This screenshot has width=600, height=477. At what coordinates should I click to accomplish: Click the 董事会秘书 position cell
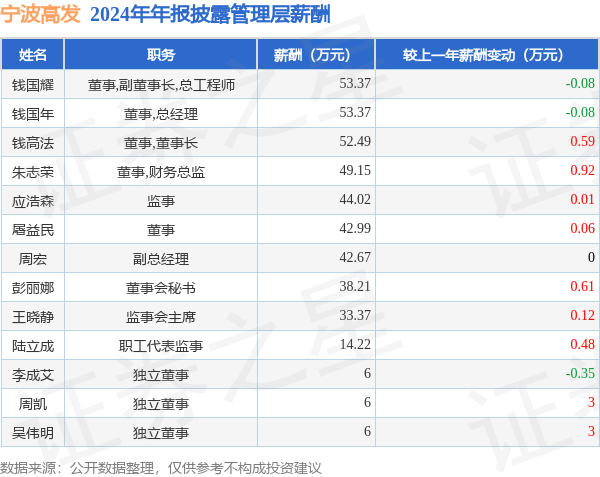pos(161,288)
